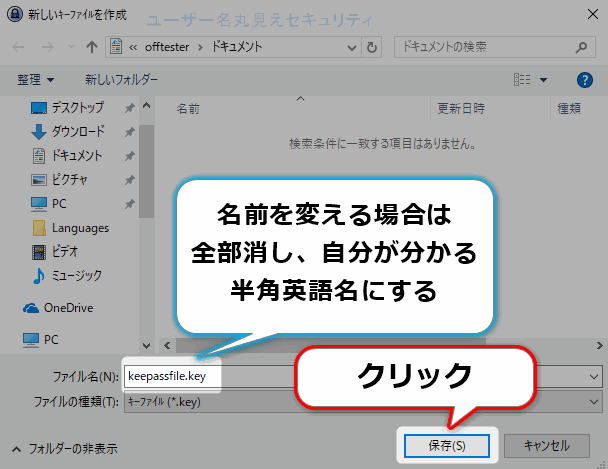This screenshot has height=469, width=608.
Task: Click the KeePass lock icon in title bar
Action: [15, 15]
